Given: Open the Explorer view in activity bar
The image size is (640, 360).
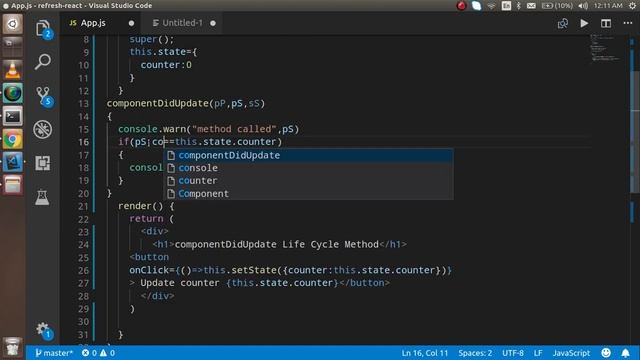Looking at the screenshot, I should [43, 29].
